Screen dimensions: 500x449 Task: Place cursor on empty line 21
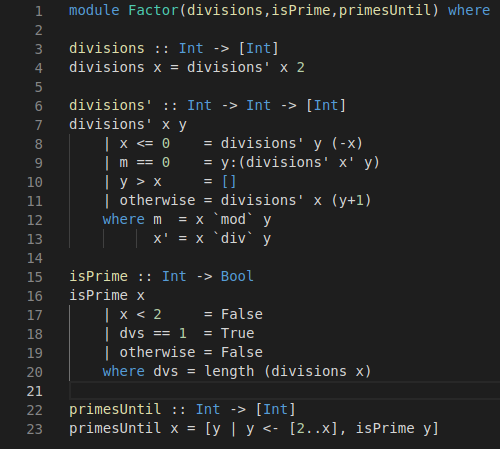click(x=284, y=391)
